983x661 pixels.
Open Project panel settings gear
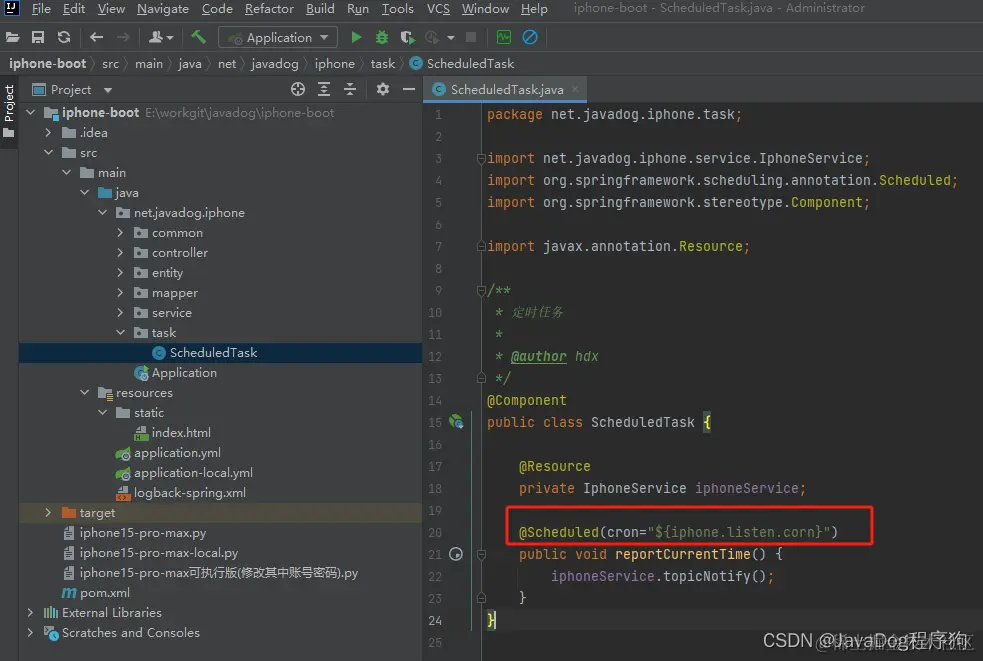pyautogui.click(x=382, y=90)
